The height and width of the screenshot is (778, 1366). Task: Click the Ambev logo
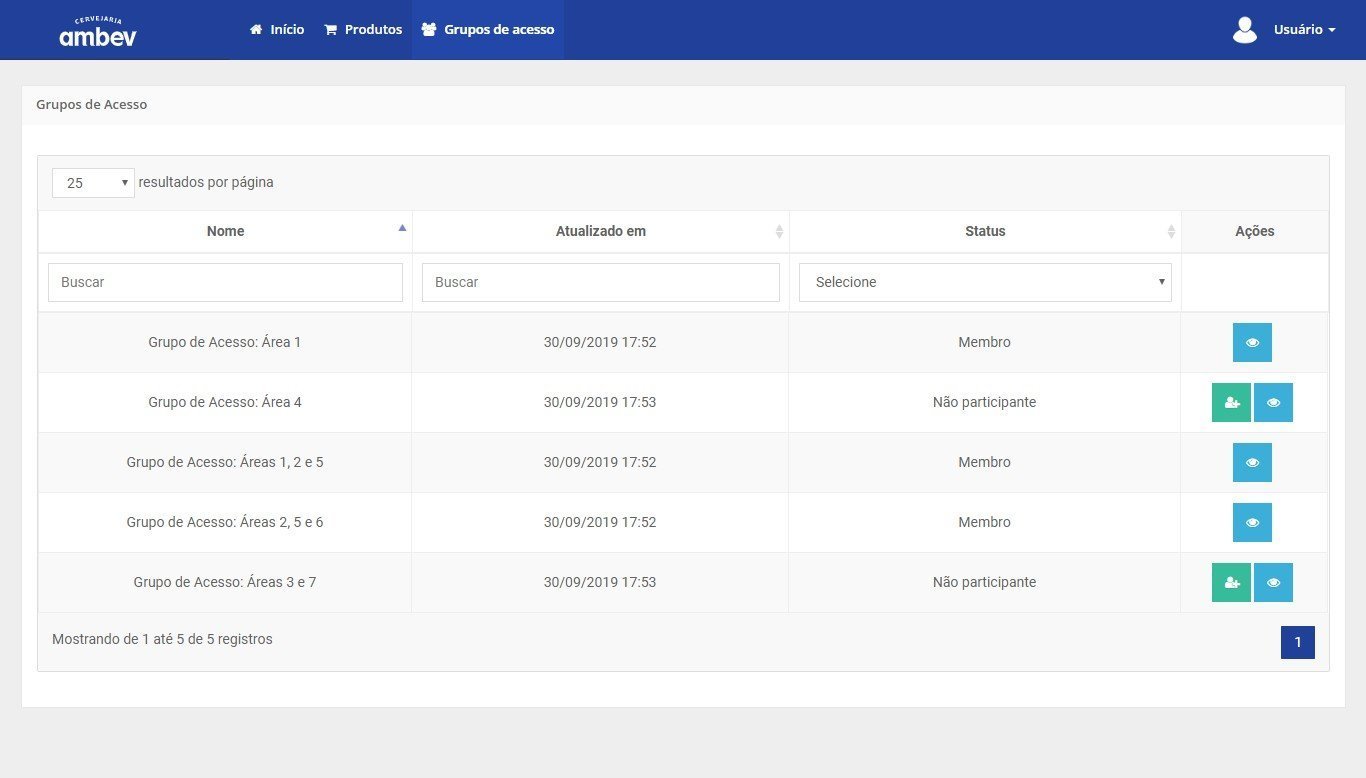pos(98,32)
